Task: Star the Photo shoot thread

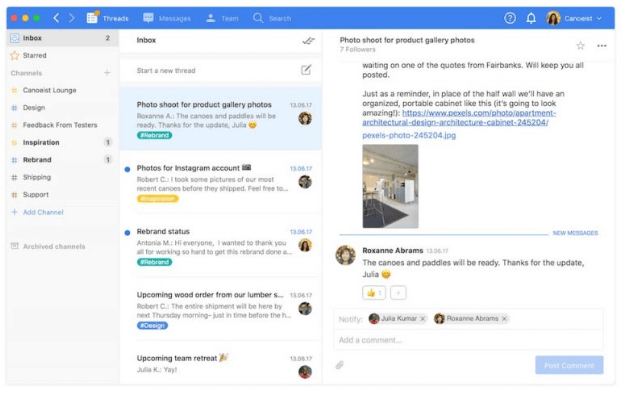Action: [581, 46]
